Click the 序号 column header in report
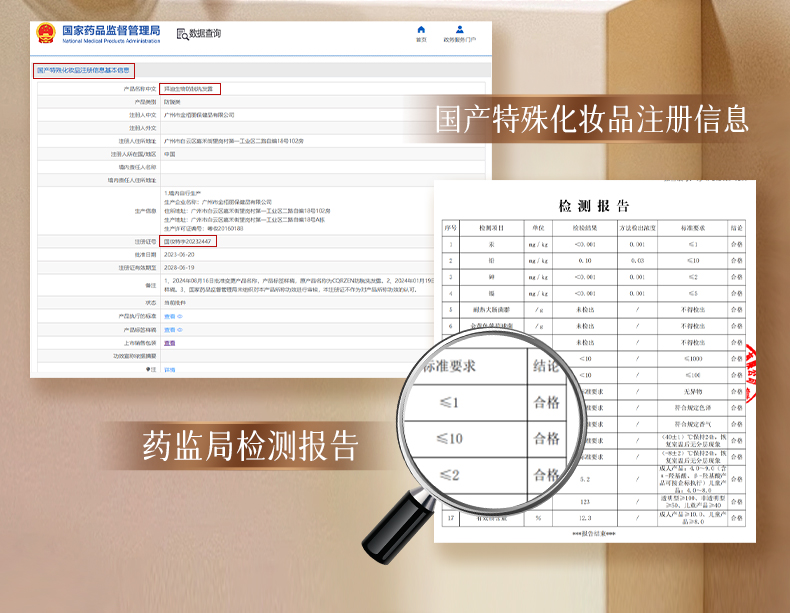 tap(450, 228)
